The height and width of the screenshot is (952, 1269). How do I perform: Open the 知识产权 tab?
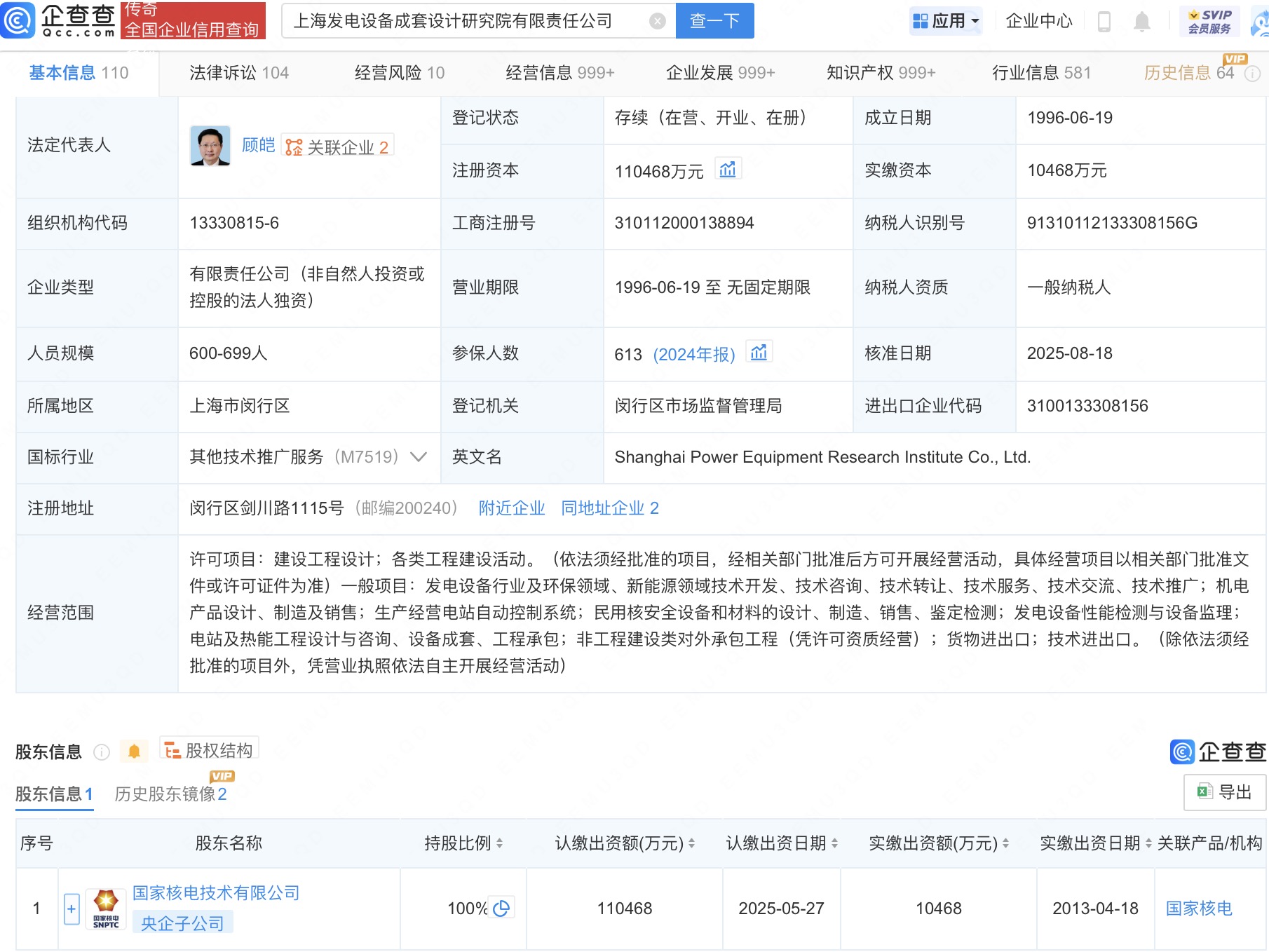click(881, 73)
